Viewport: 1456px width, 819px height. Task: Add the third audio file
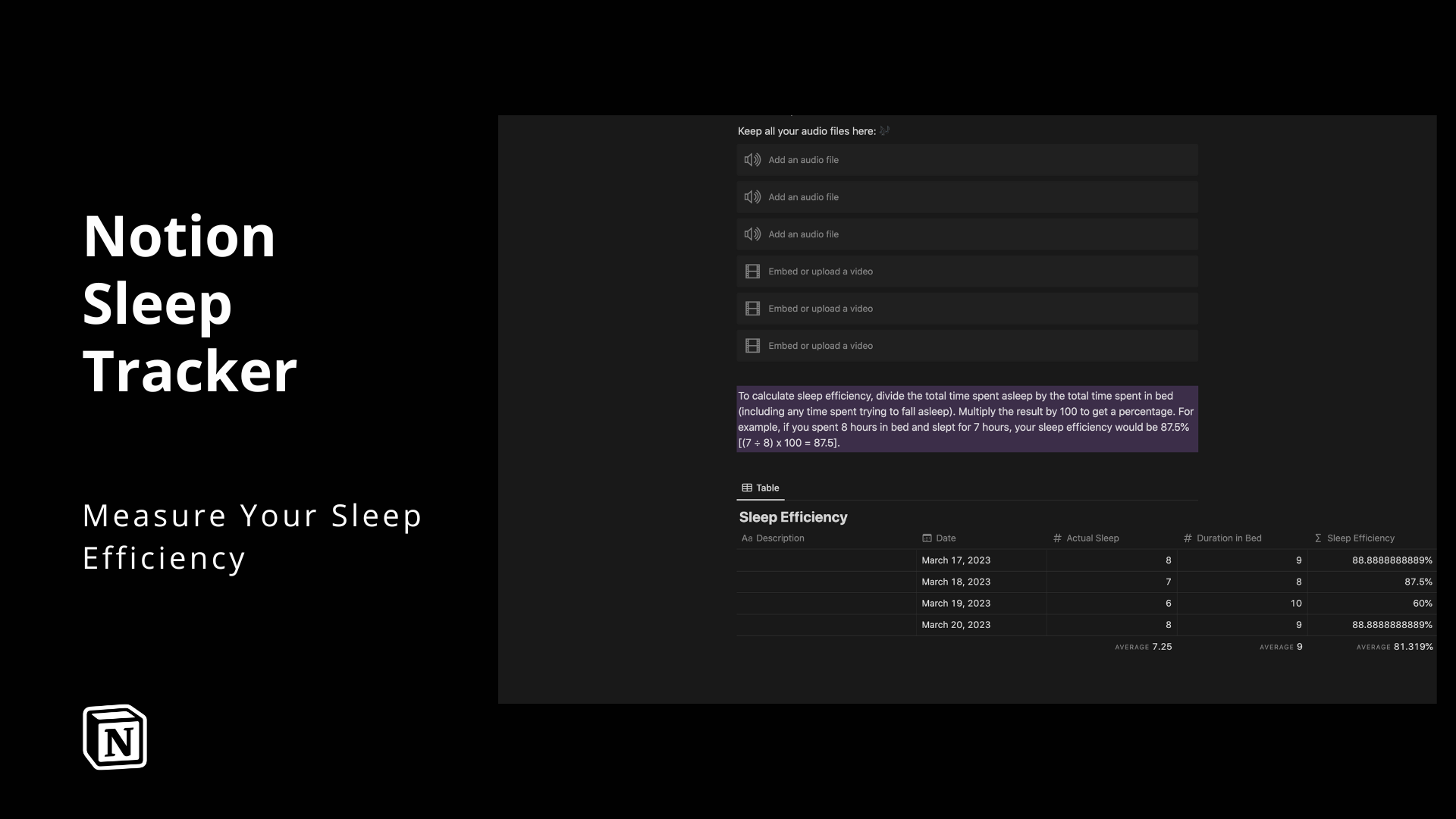(967, 234)
